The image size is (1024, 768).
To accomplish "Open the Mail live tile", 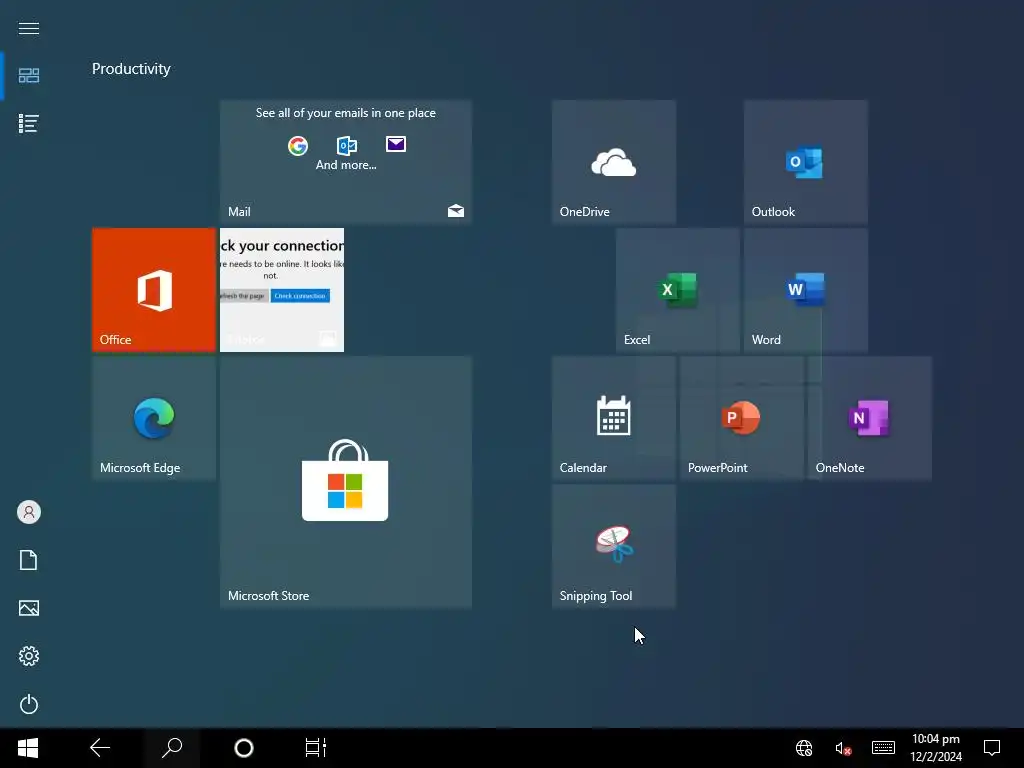I will (x=345, y=161).
